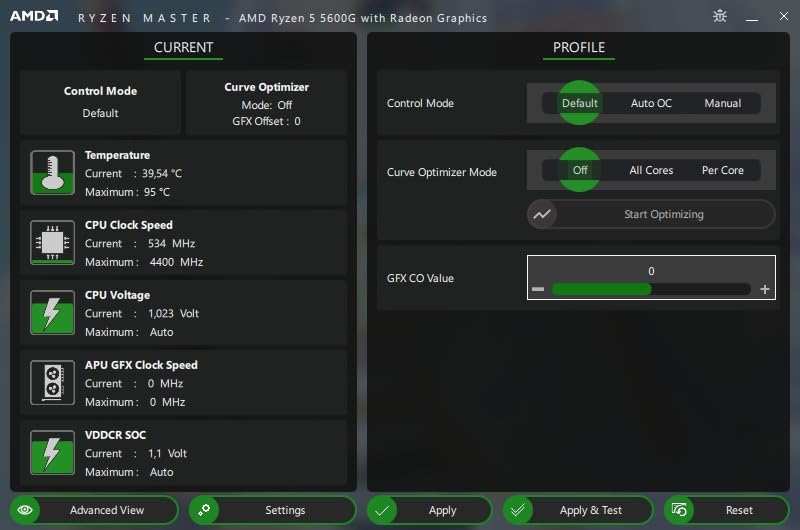The image size is (800, 530).
Task: Click the current temperature value 39,54 °C
Action: (162, 173)
